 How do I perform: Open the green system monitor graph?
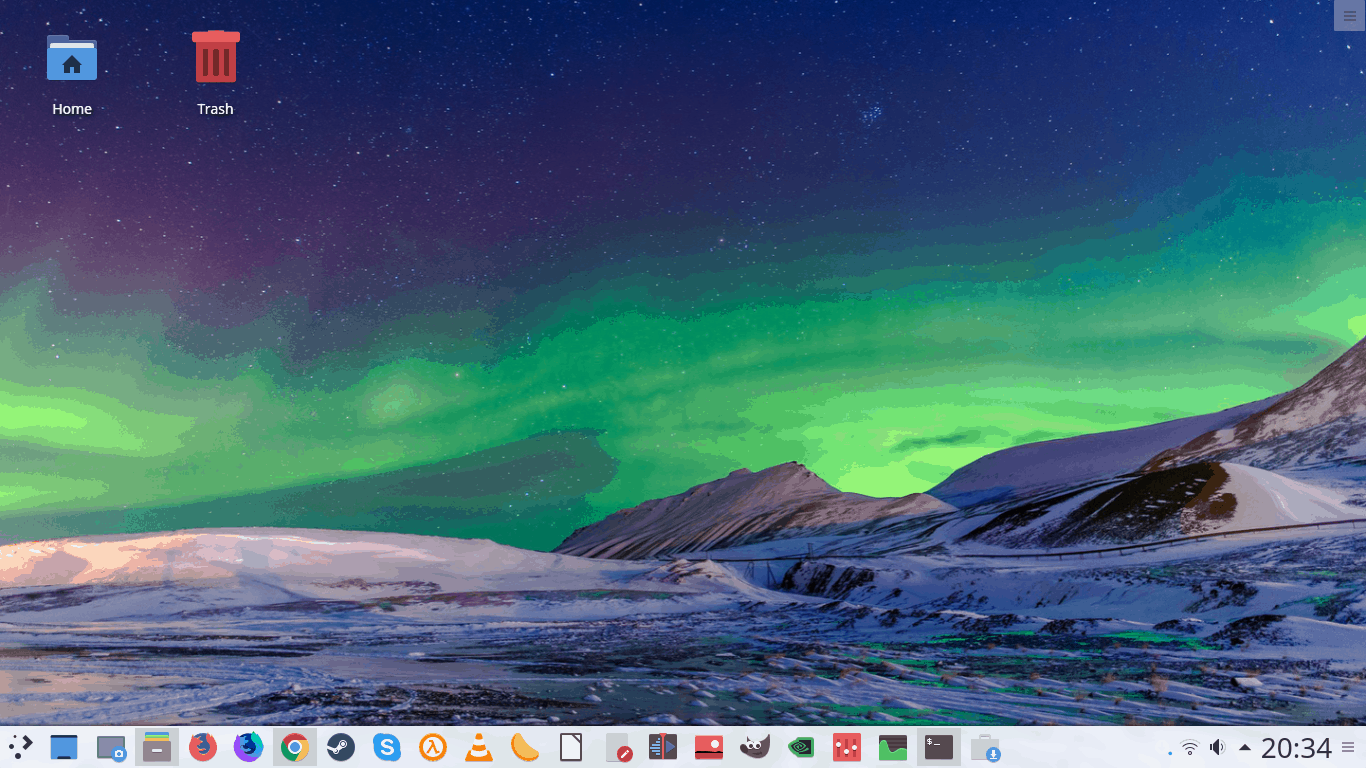tap(893, 747)
